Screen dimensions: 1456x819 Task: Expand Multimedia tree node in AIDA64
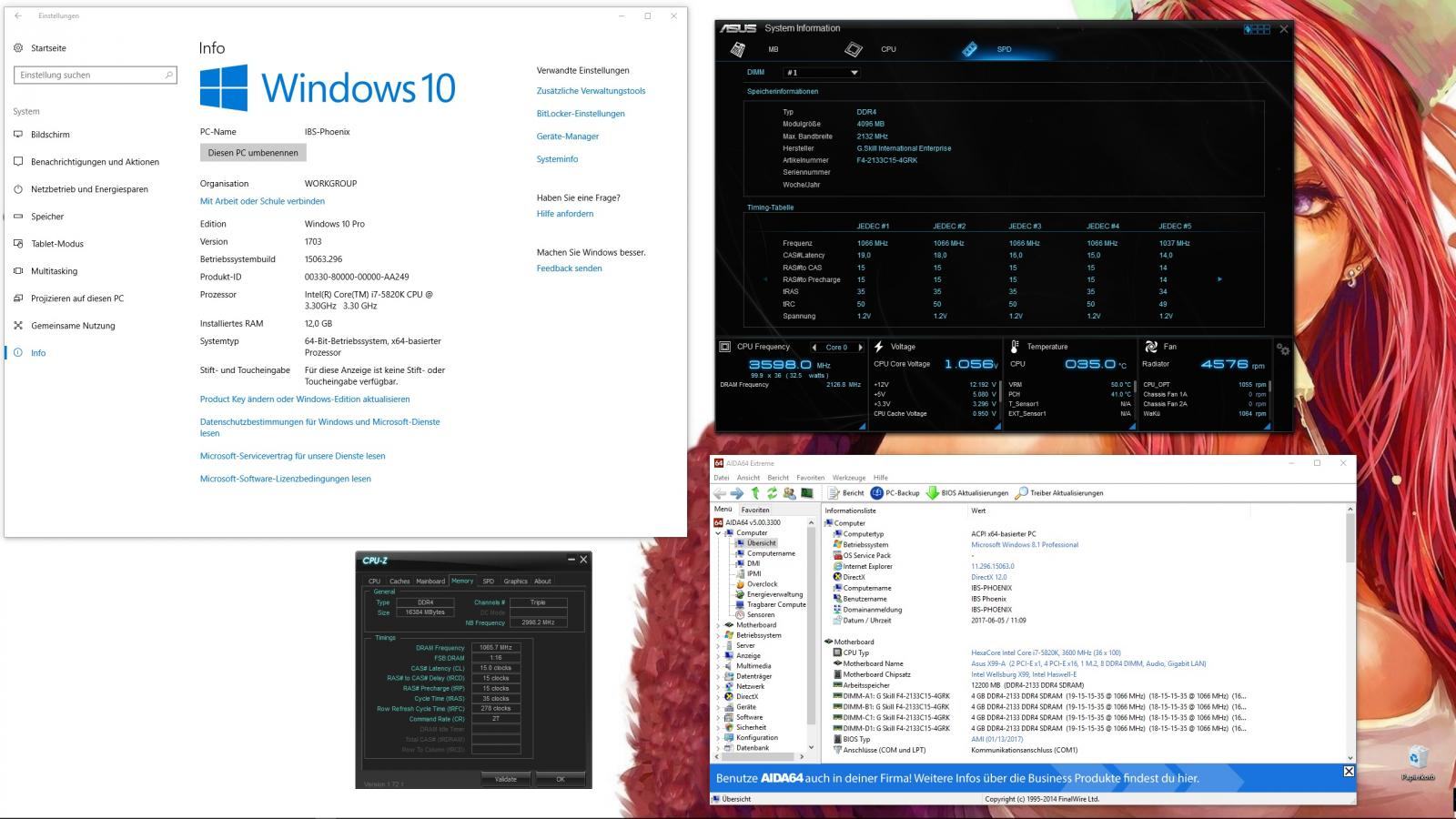point(718,666)
